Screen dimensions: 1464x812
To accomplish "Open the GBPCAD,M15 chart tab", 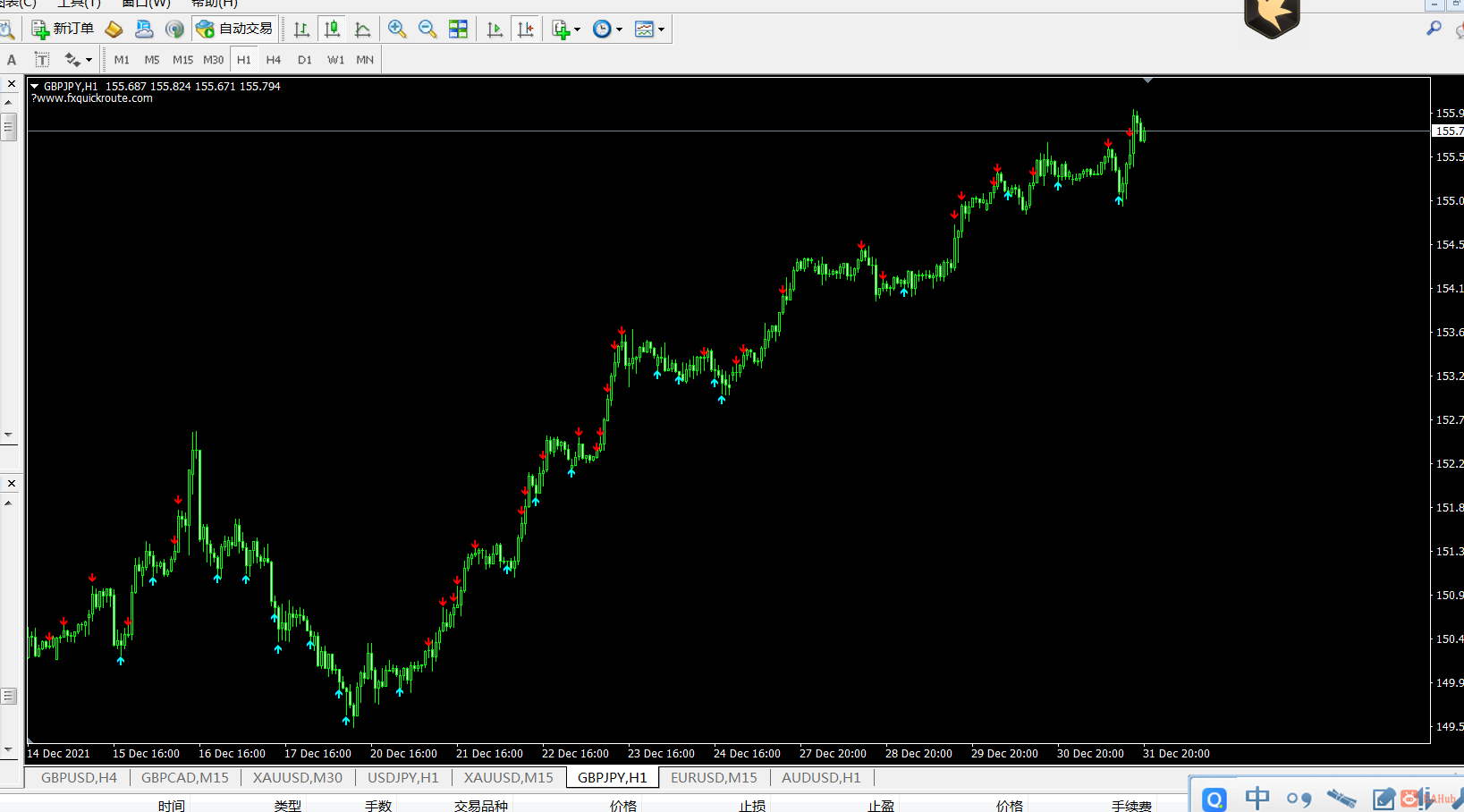I will coord(184,778).
